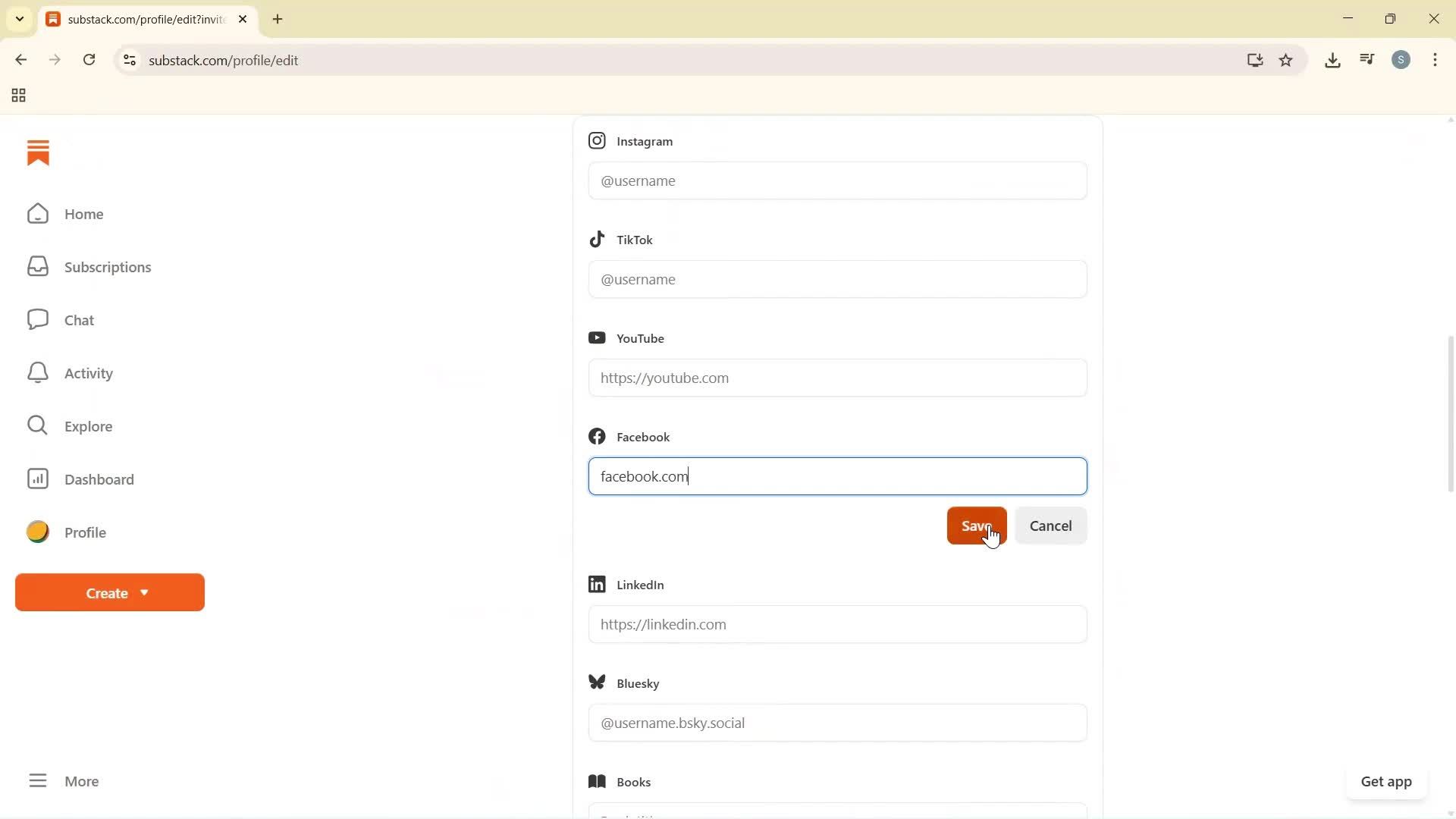
Task: Open Chat from the sidebar
Action: click(x=79, y=319)
